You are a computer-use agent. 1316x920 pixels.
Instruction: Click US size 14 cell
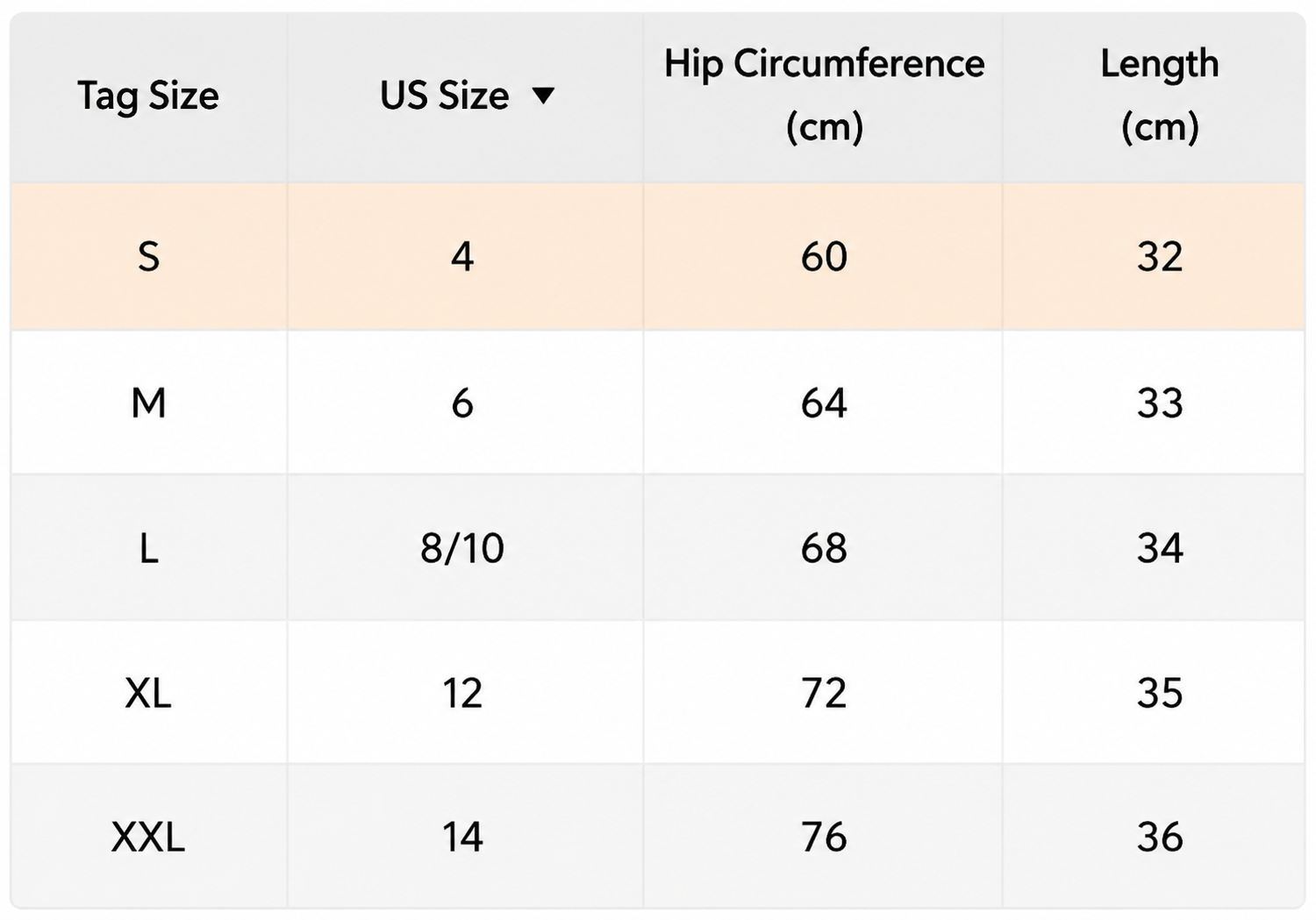pos(462,837)
